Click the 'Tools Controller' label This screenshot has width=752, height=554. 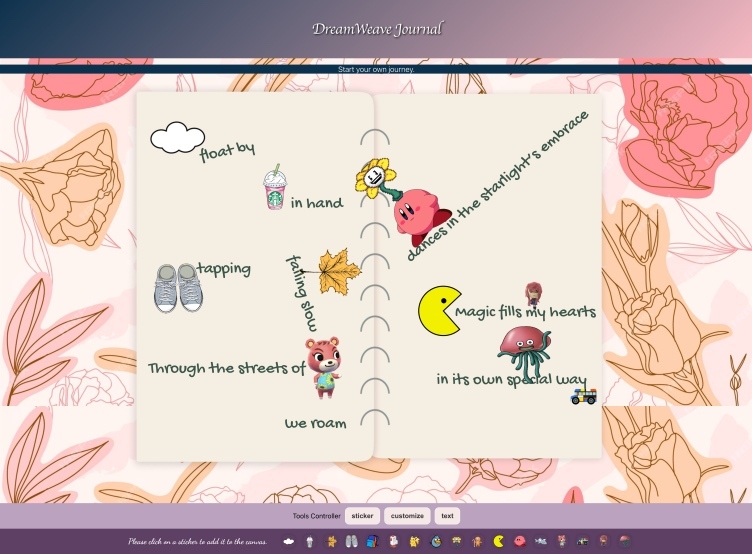click(x=317, y=516)
